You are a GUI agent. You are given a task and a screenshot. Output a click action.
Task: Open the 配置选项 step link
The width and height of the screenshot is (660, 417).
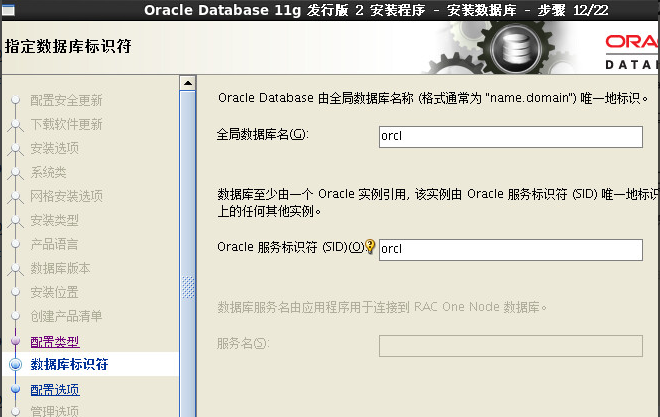(x=55, y=389)
